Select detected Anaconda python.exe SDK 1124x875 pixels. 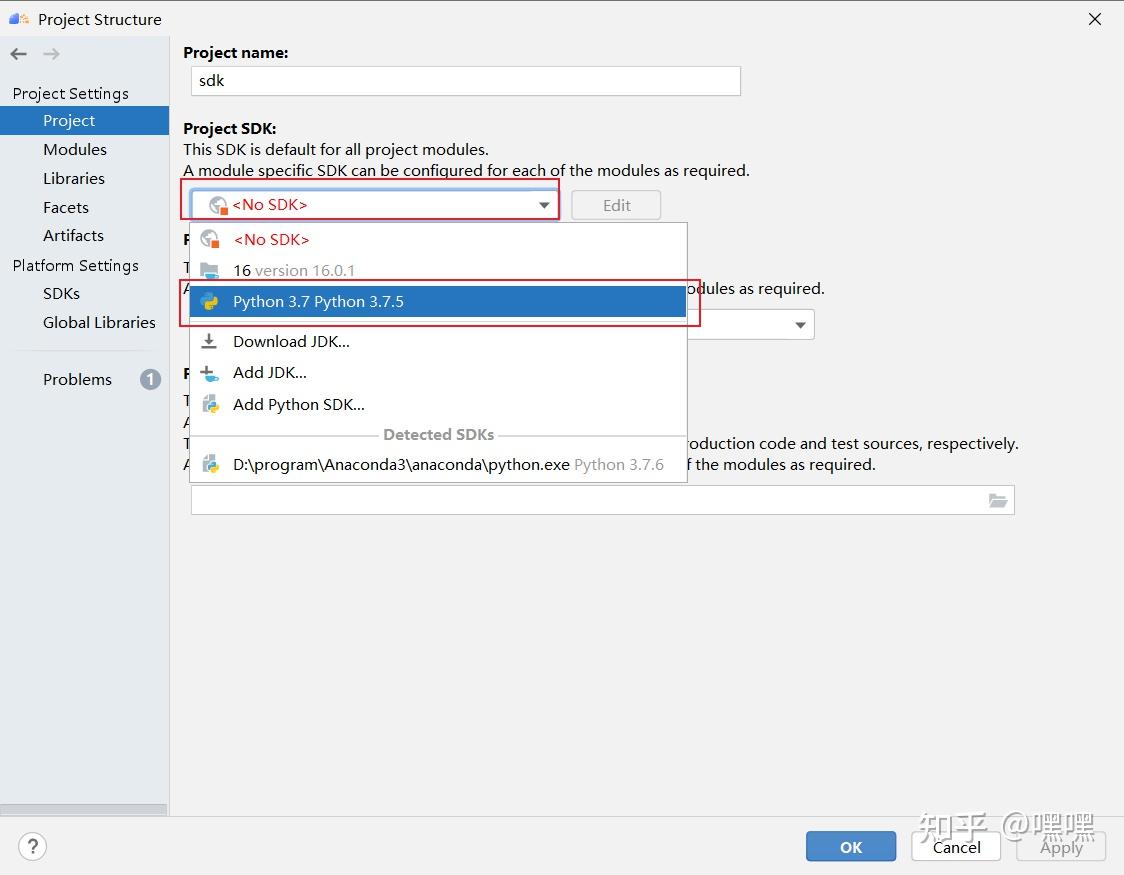click(x=400, y=464)
